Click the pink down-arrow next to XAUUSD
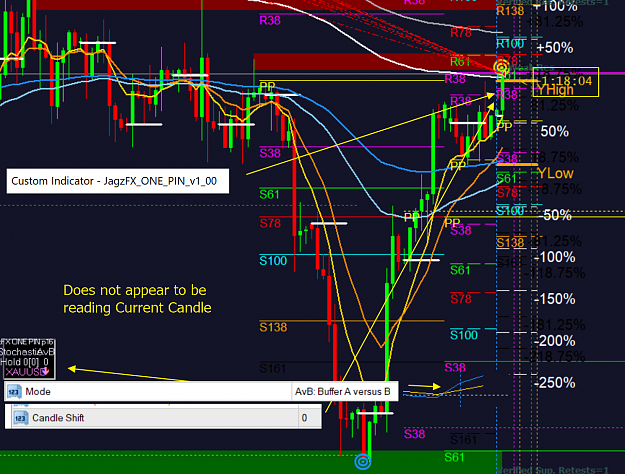Screen dimensions: 625x474 click(45, 372)
